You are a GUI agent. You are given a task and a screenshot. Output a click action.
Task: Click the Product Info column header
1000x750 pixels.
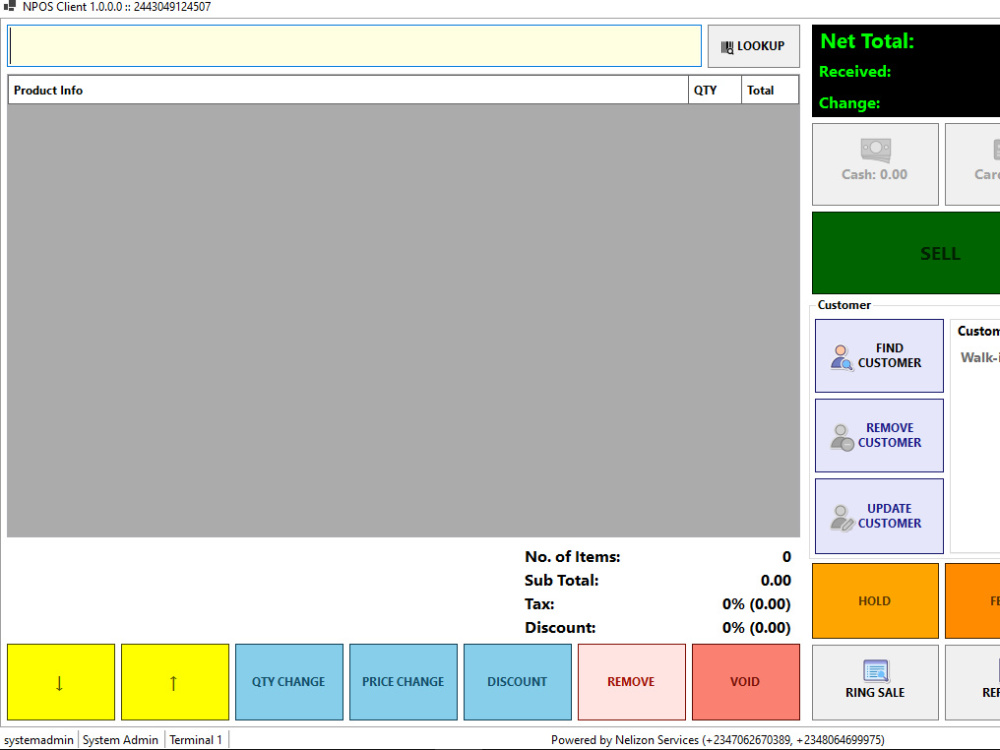click(348, 91)
